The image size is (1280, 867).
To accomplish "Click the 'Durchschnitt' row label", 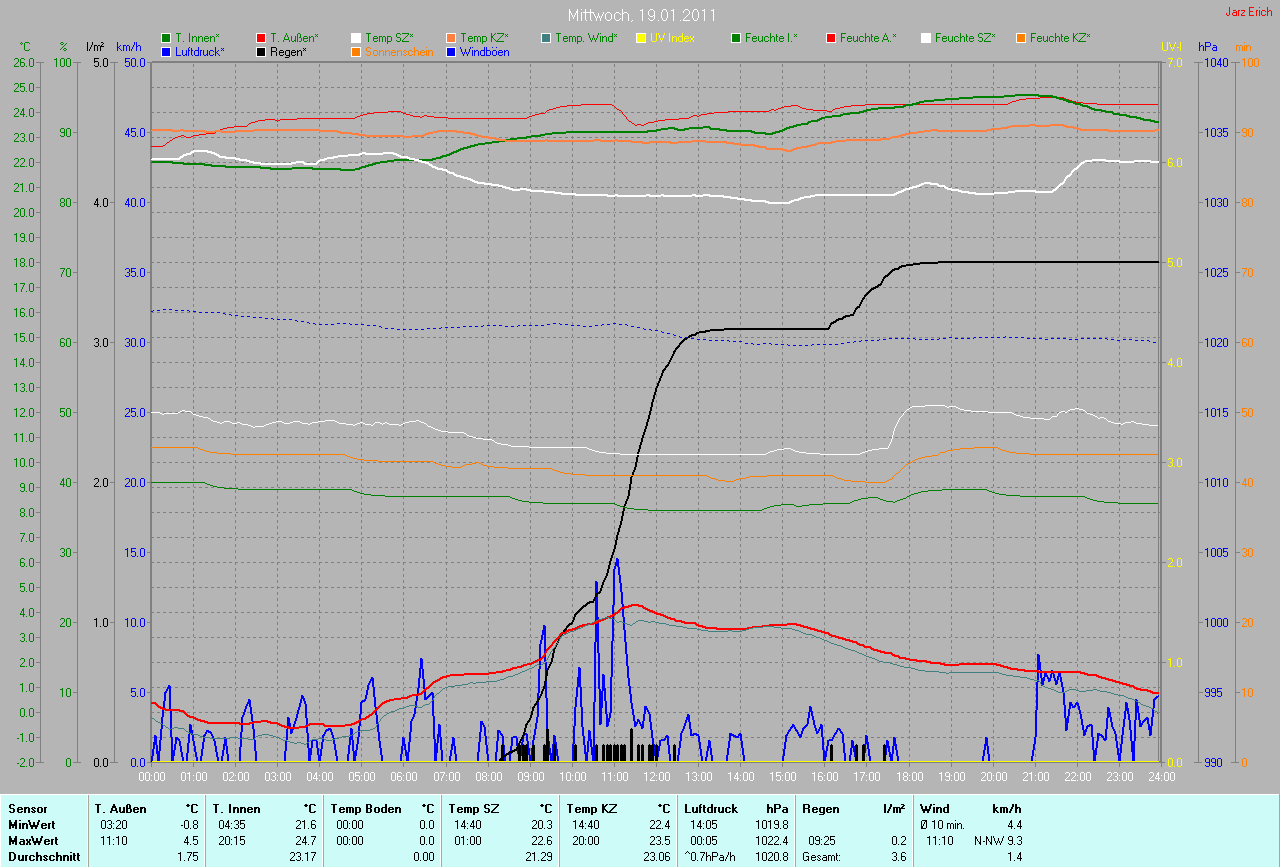I will [x=43, y=857].
